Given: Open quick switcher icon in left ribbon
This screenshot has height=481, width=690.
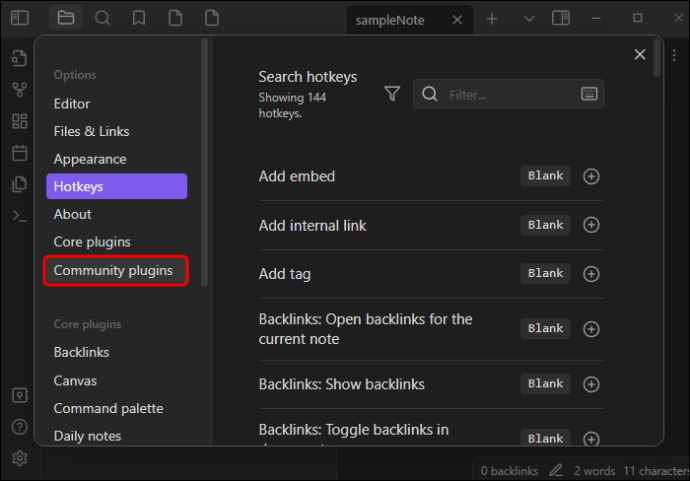Looking at the screenshot, I should 19,58.
